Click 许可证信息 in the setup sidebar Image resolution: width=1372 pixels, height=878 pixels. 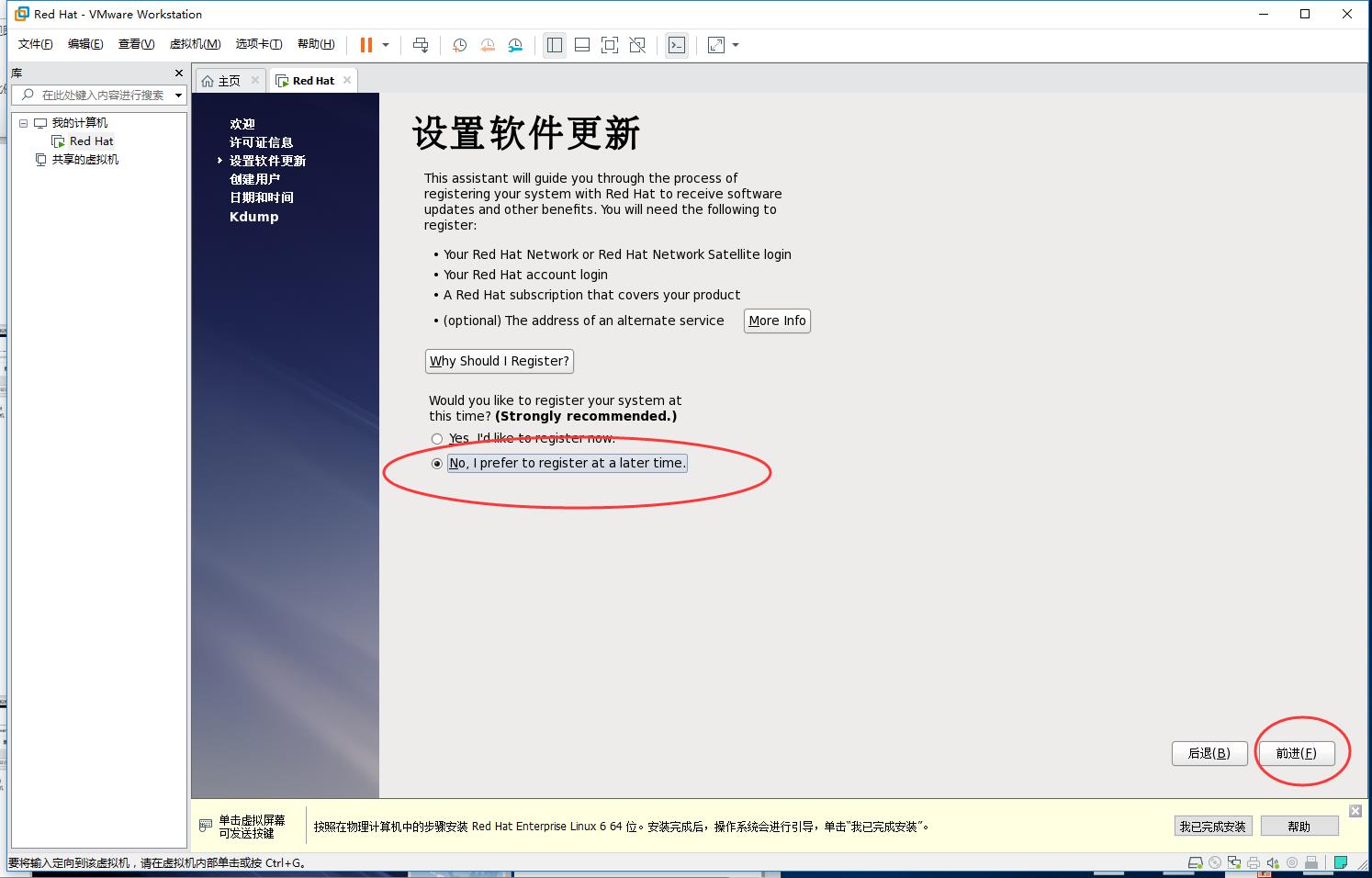pyautogui.click(x=262, y=142)
